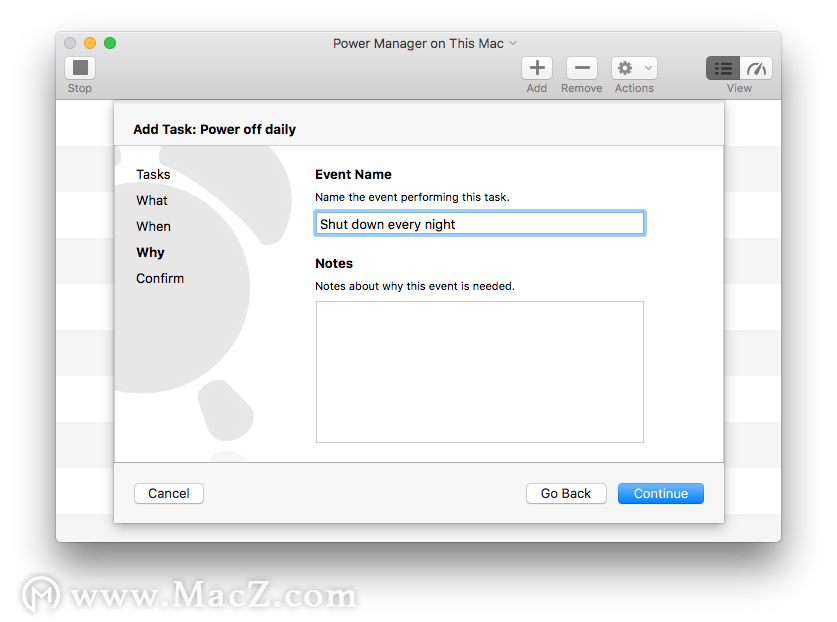This screenshot has height=622, width=837.
Task: Click the green zoom window button
Action: (110, 43)
